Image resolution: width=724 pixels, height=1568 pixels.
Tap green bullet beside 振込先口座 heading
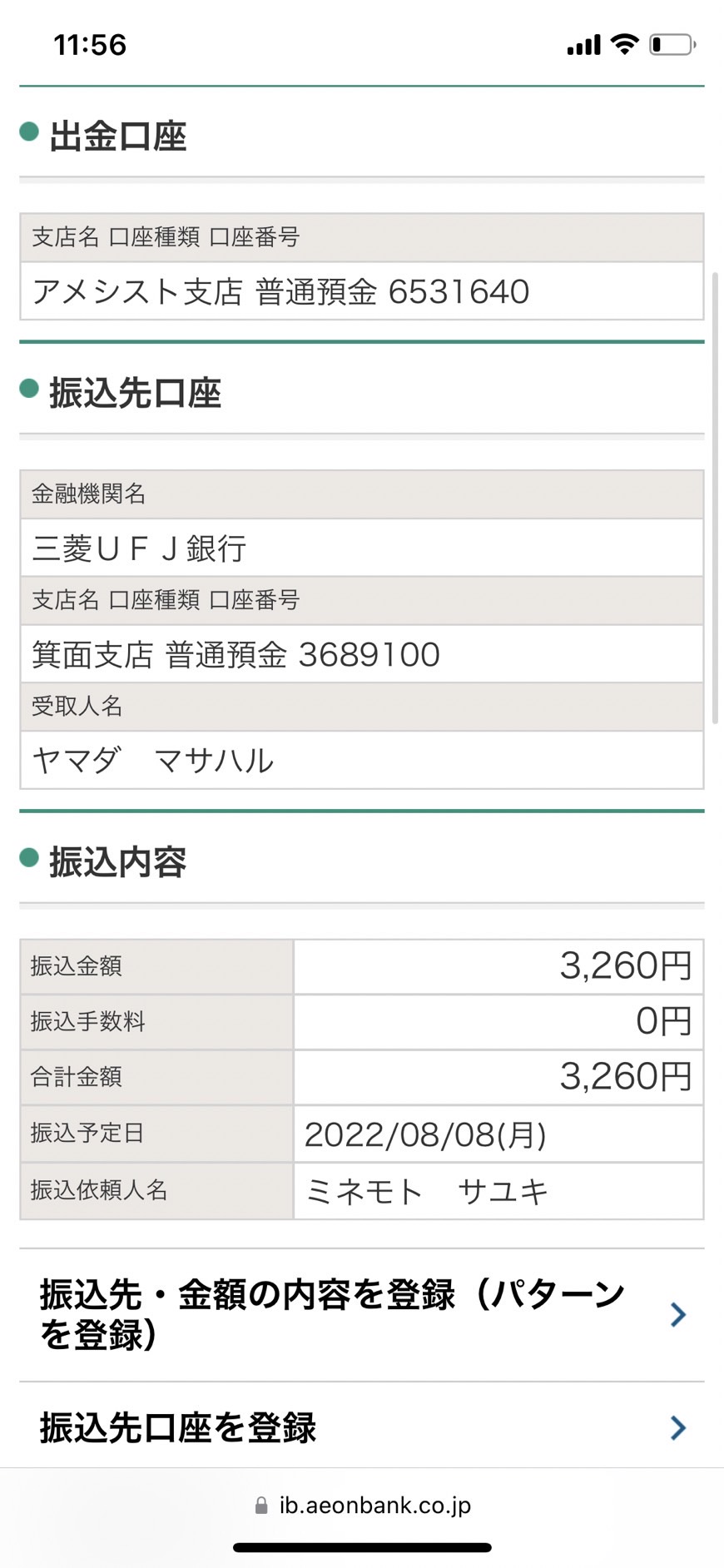tap(29, 388)
